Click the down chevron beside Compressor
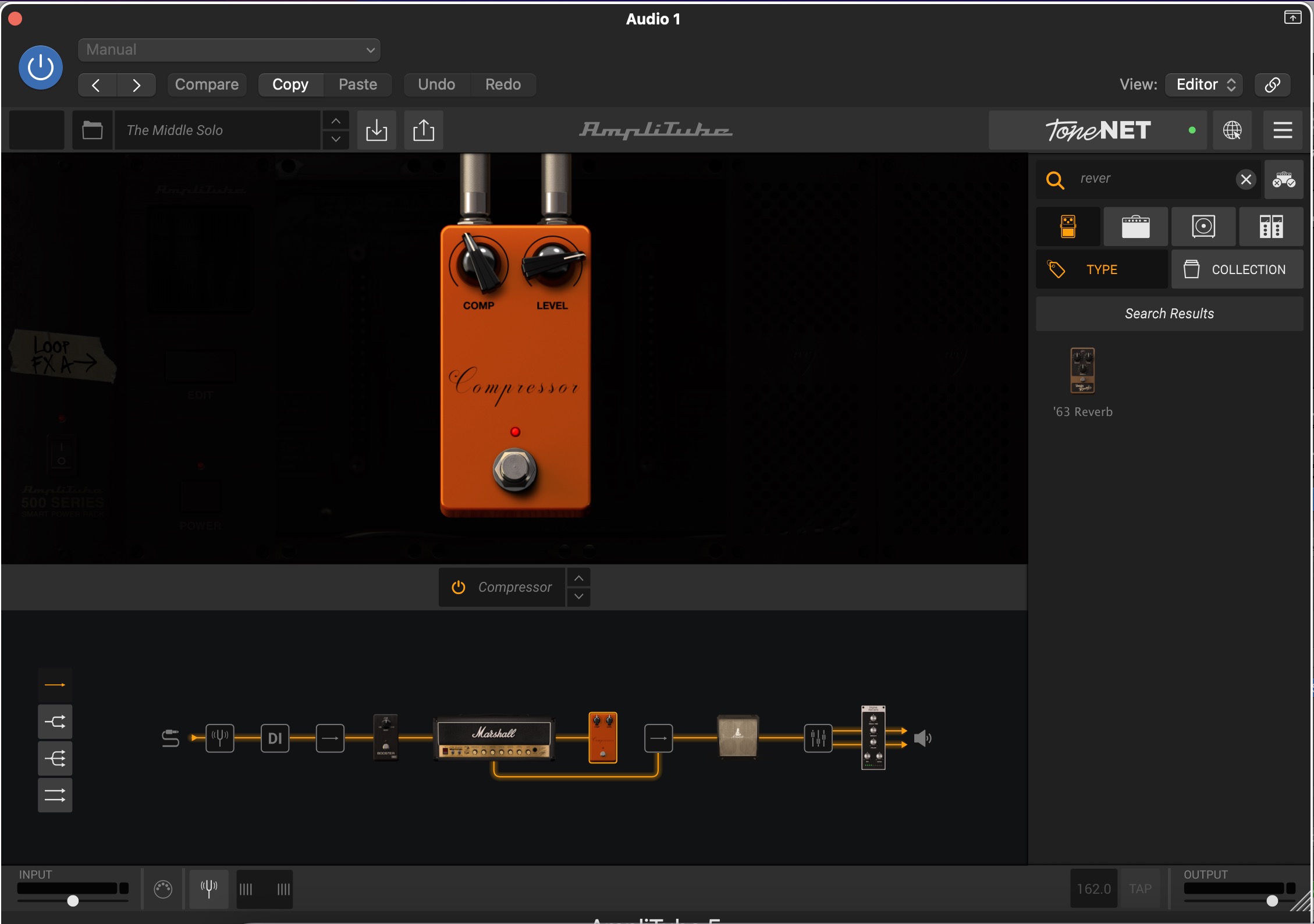Viewport: 1314px width, 924px height. [578, 597]
